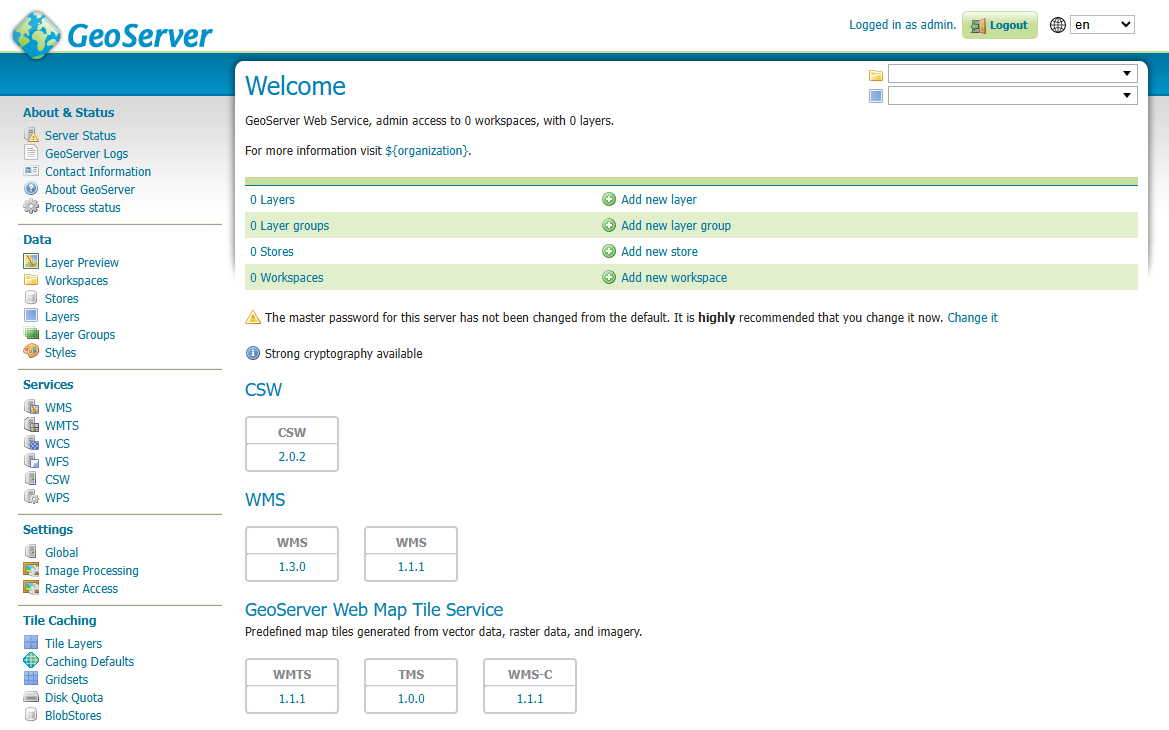Open the 0 Layer groups link
This screenshot has height=730, width=1169.
click(289, 225)
